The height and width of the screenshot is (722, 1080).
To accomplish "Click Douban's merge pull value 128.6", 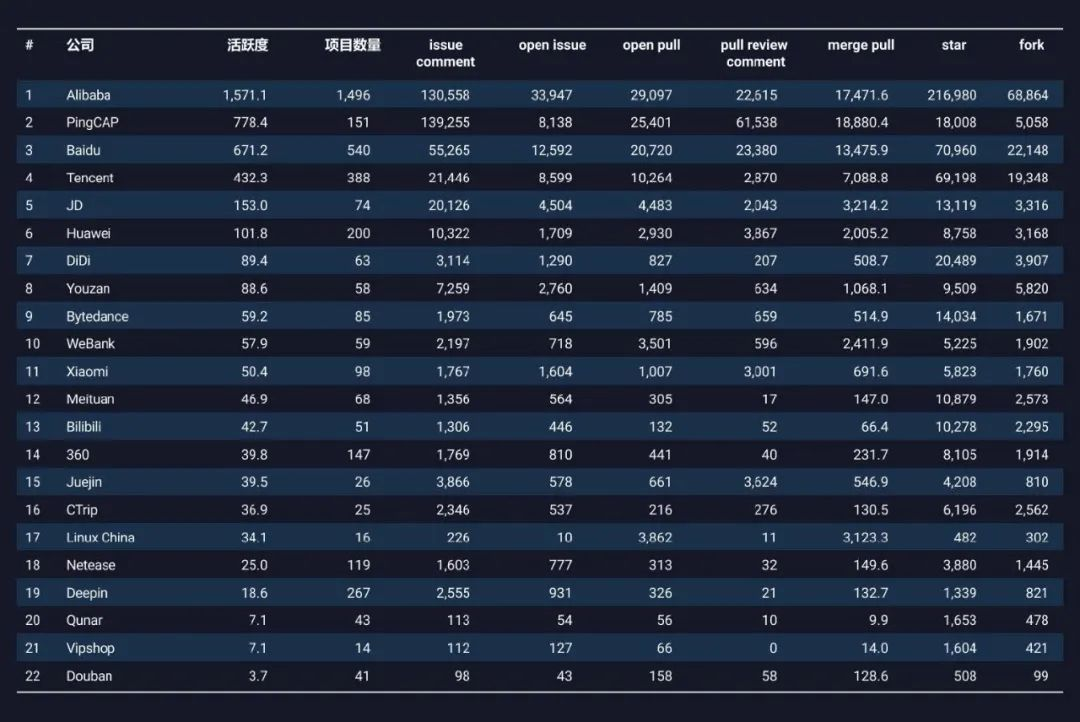I will tap(871, 676).
